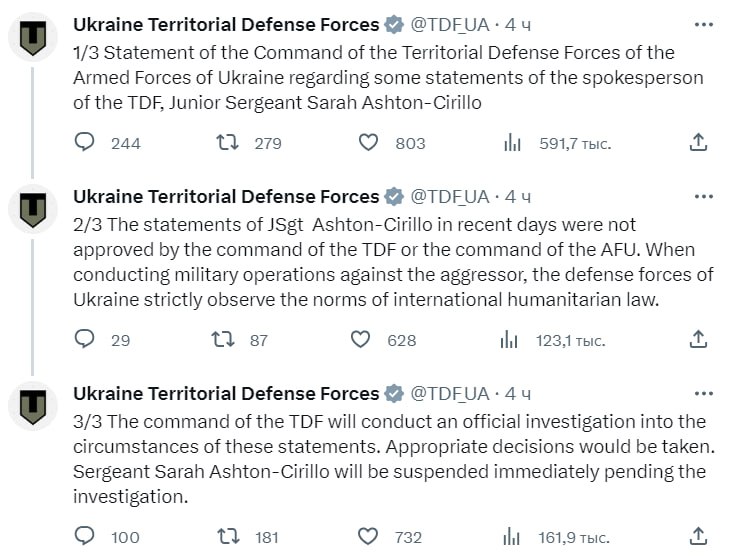Open Ukraine Territorial Defense Forces profile from first tweet
This screenshot has height=558, width=732.
226,25
